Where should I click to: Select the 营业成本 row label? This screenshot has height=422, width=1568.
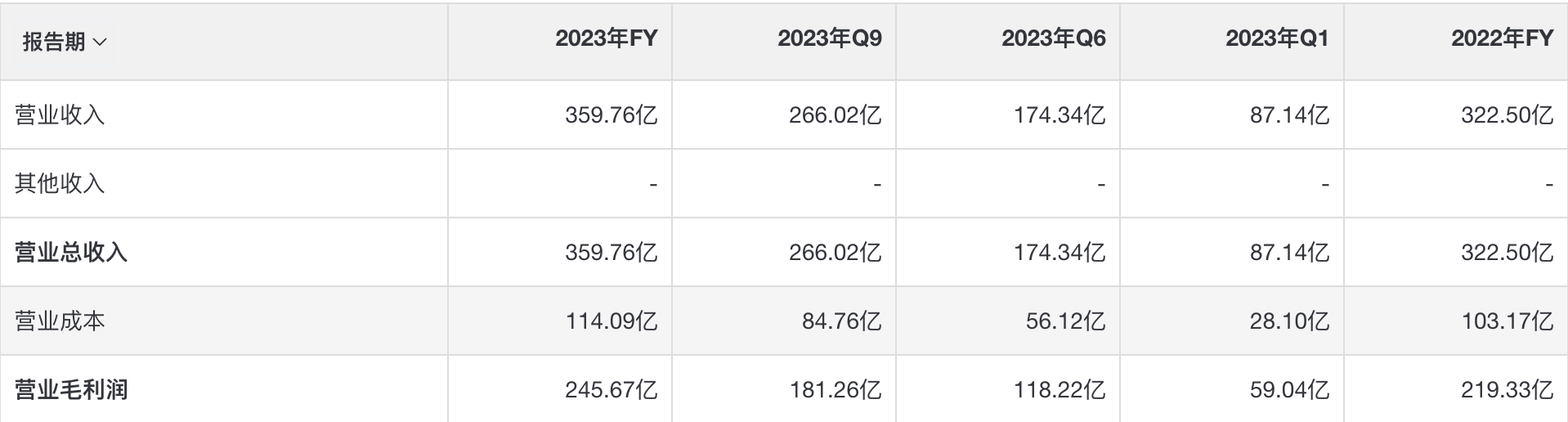[60, 321]
